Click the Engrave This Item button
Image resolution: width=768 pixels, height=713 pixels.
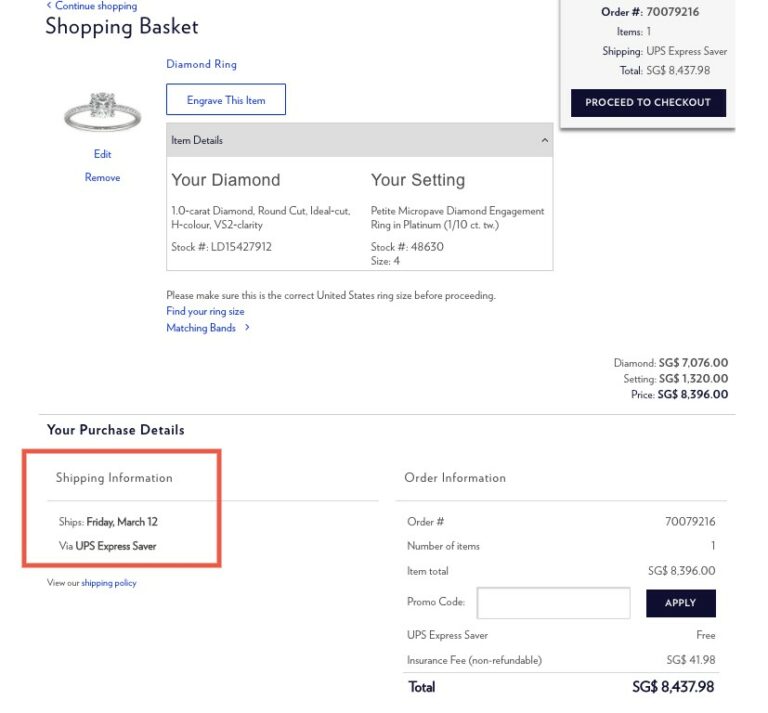(226, 100)
